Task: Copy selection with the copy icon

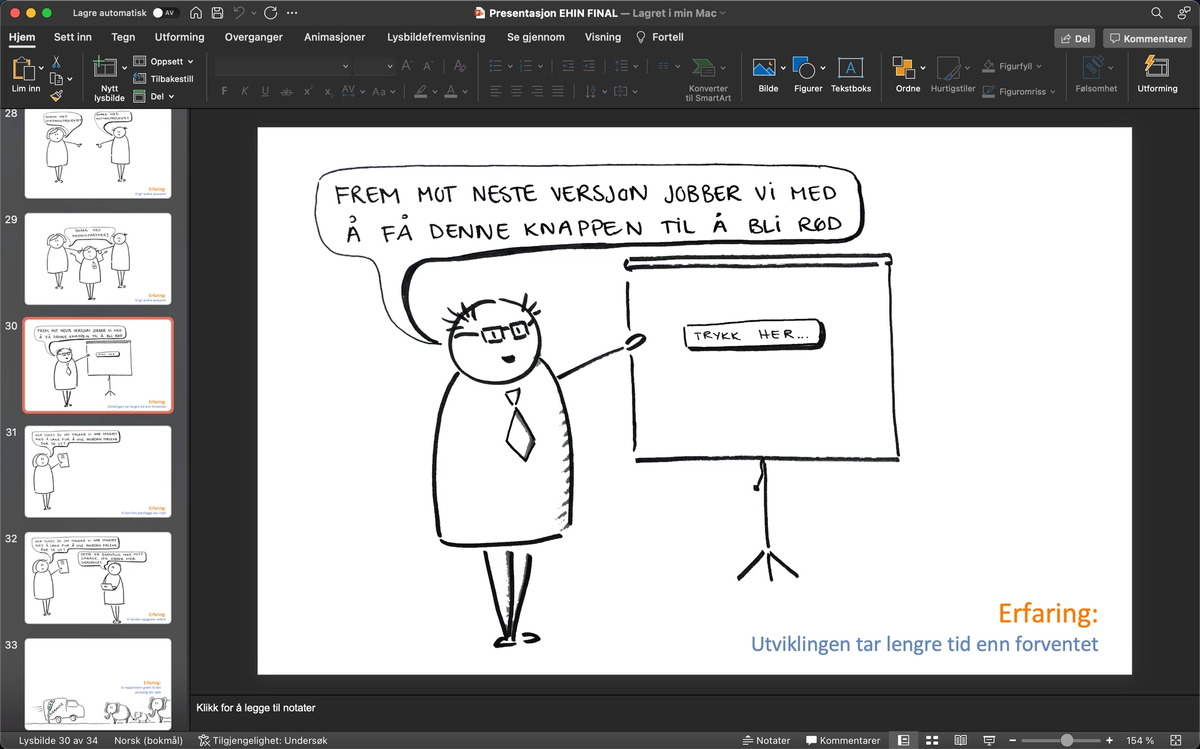Action: click(56, 79)
